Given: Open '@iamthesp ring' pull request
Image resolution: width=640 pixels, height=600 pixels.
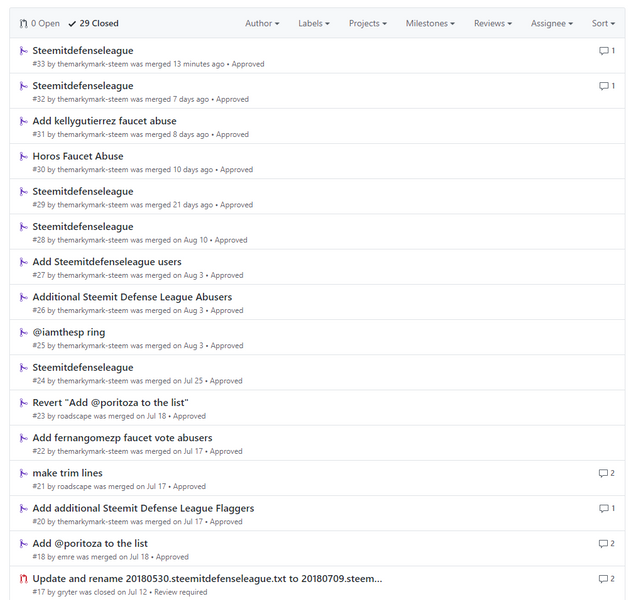Looking at the screenshot, I should (x=69, y=332).
